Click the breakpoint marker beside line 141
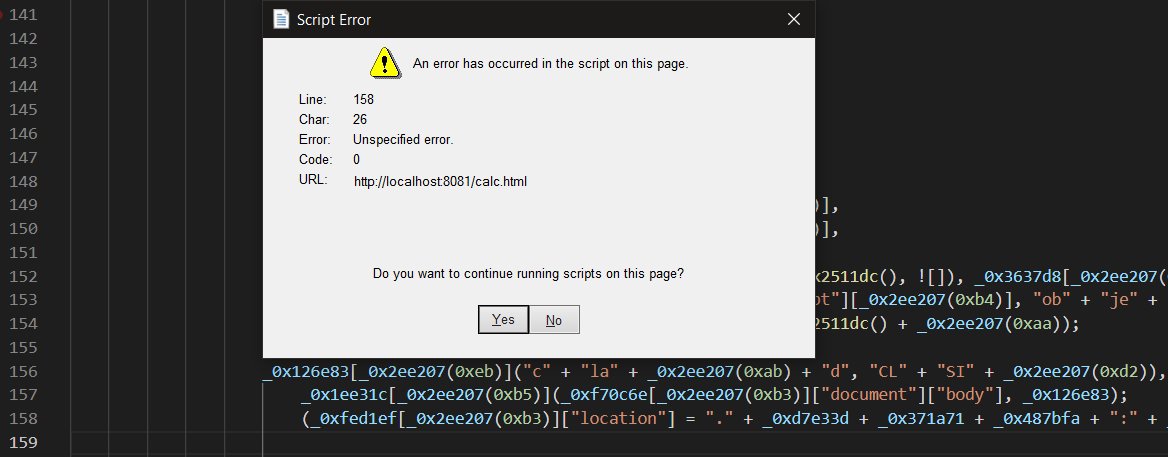 (x=1, y=14)
